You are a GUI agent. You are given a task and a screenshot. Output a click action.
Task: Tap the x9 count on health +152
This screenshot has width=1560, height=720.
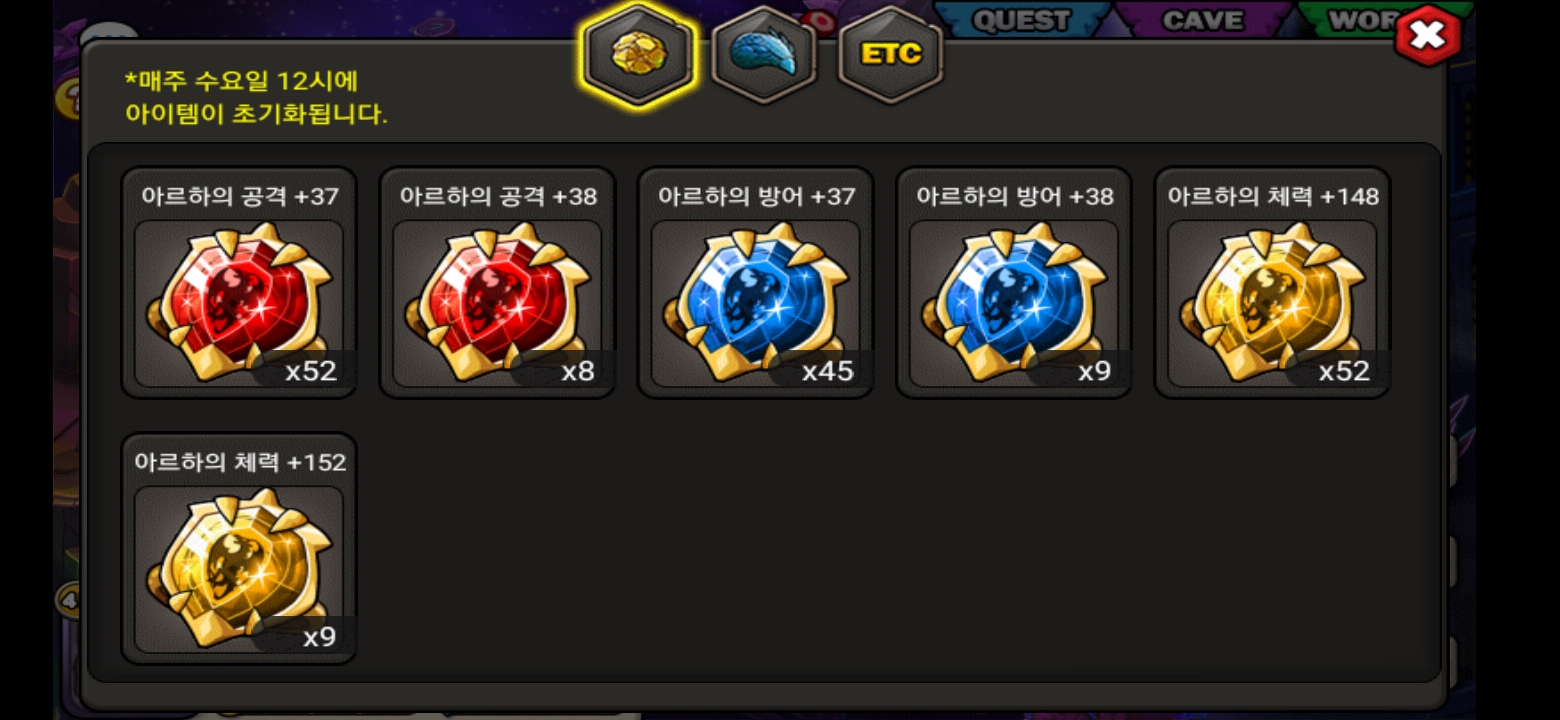(320, 637)
